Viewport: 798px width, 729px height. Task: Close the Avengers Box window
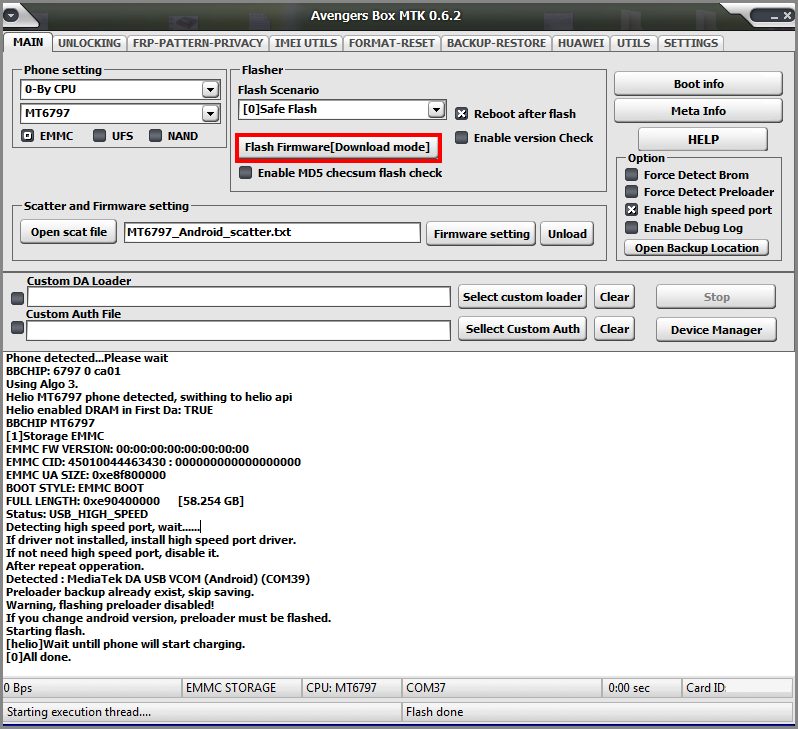click(x=787, y=16)
